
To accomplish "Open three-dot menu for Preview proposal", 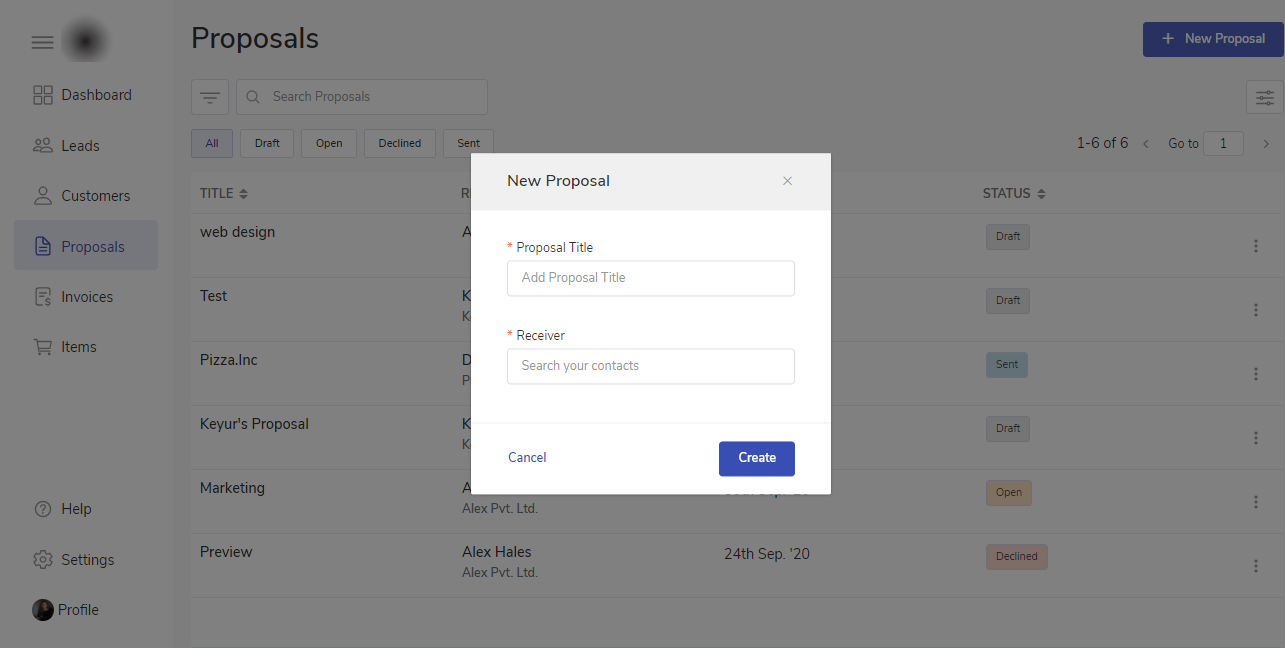I will 1256,566.
